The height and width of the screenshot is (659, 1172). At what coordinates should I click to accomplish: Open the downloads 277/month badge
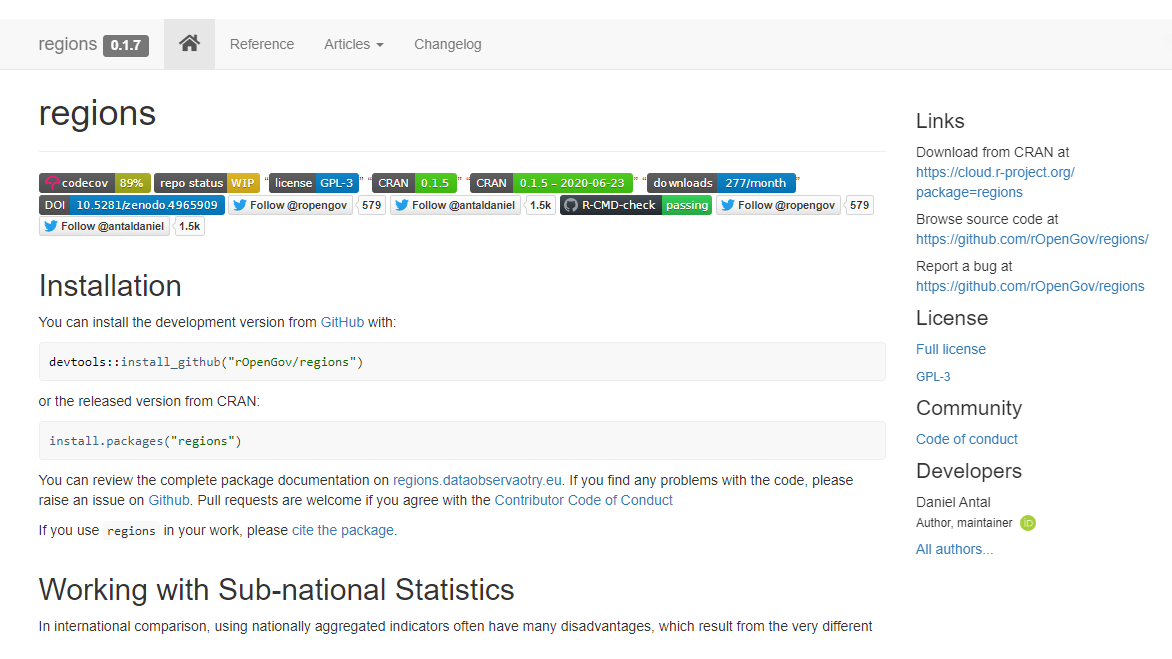pyautogui.click(x=721, y=183)
